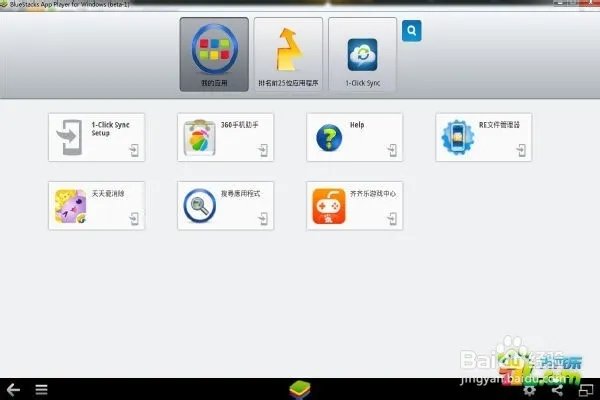Image resolution: width=600 pixels, height=400 pixels.
Task: Click the 天天爱消除 label text
Action: tap(108, 194)
